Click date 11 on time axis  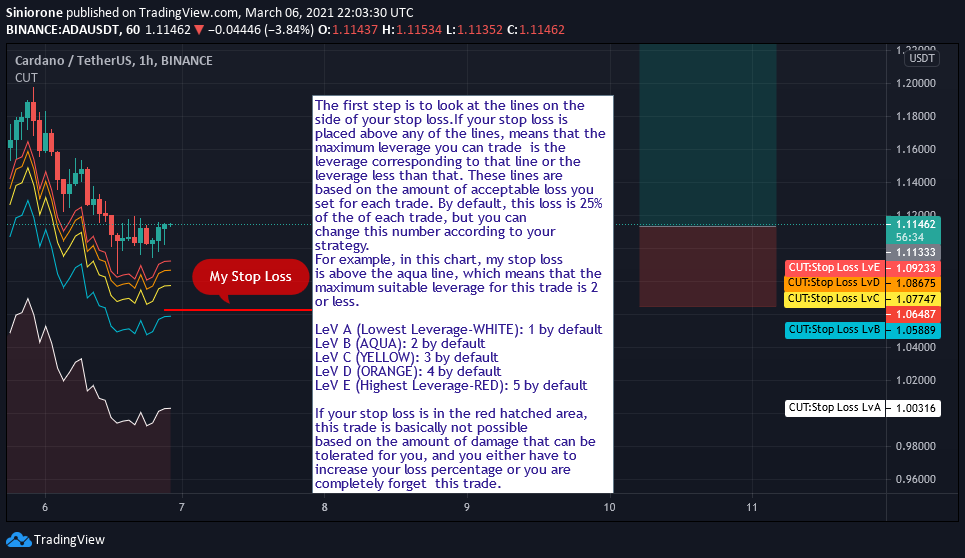click(x=752, y=508)
